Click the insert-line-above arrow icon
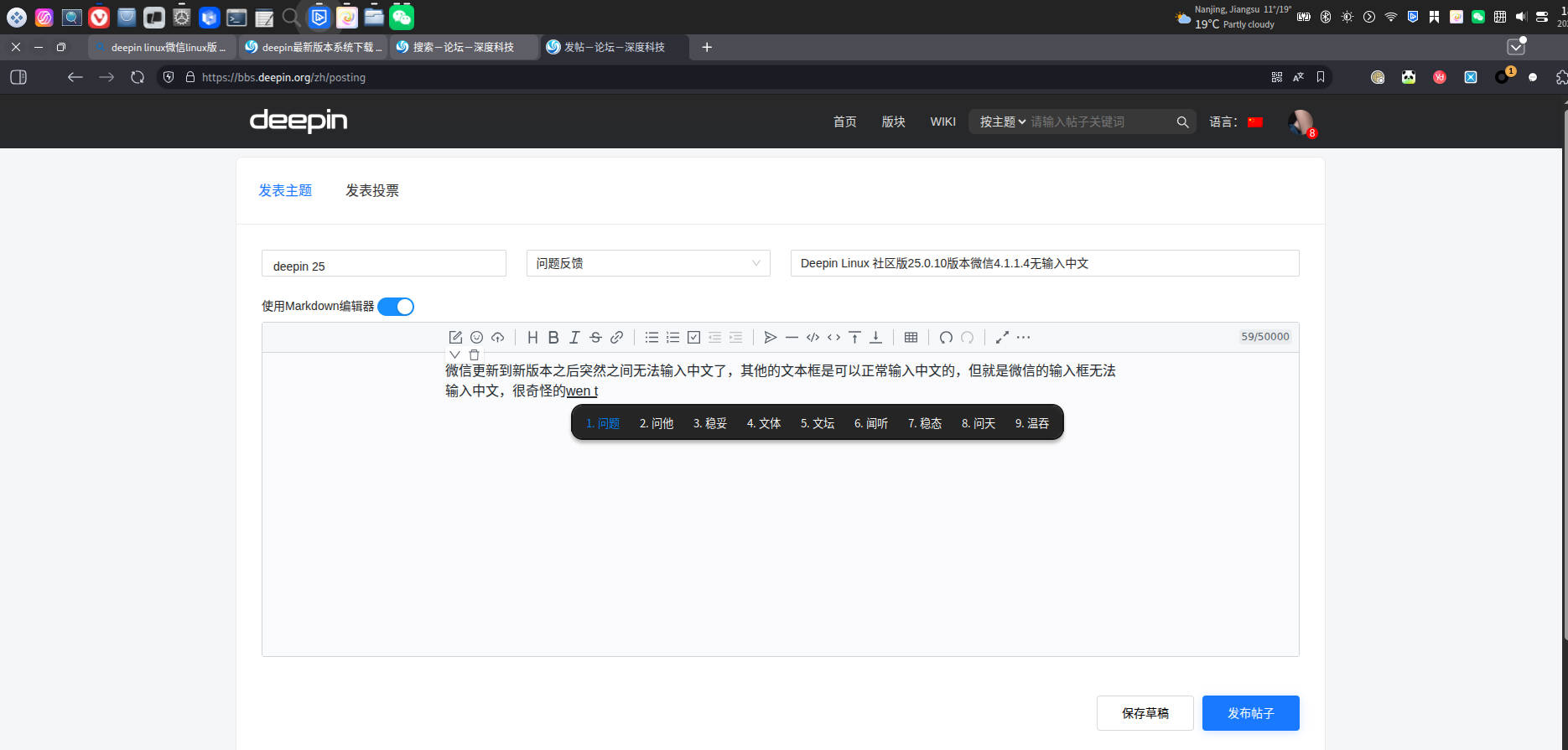The image size is (1568, 750). [x=854, y=337]
